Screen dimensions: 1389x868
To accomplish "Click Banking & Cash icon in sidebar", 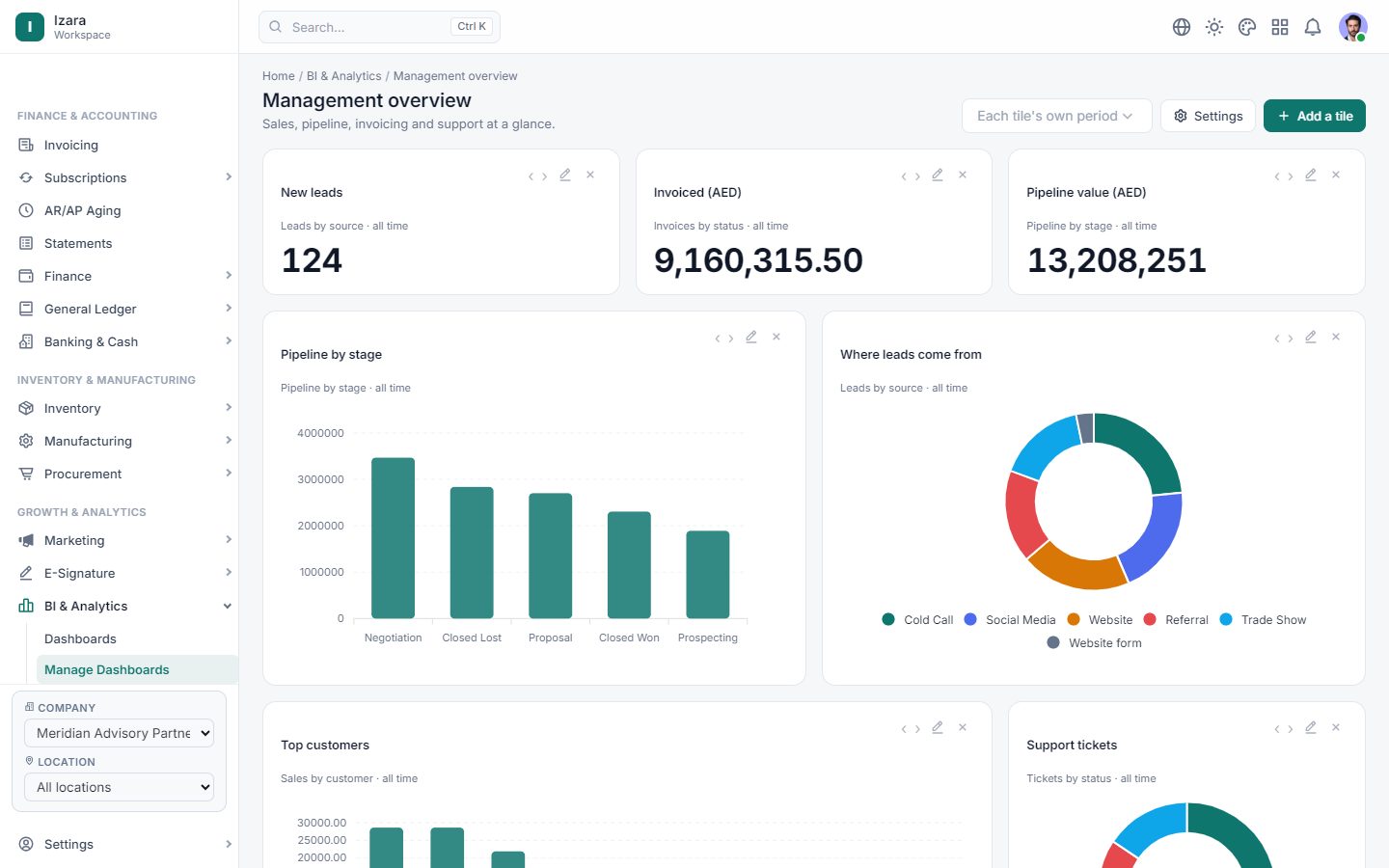I will [x=26, y=341].
